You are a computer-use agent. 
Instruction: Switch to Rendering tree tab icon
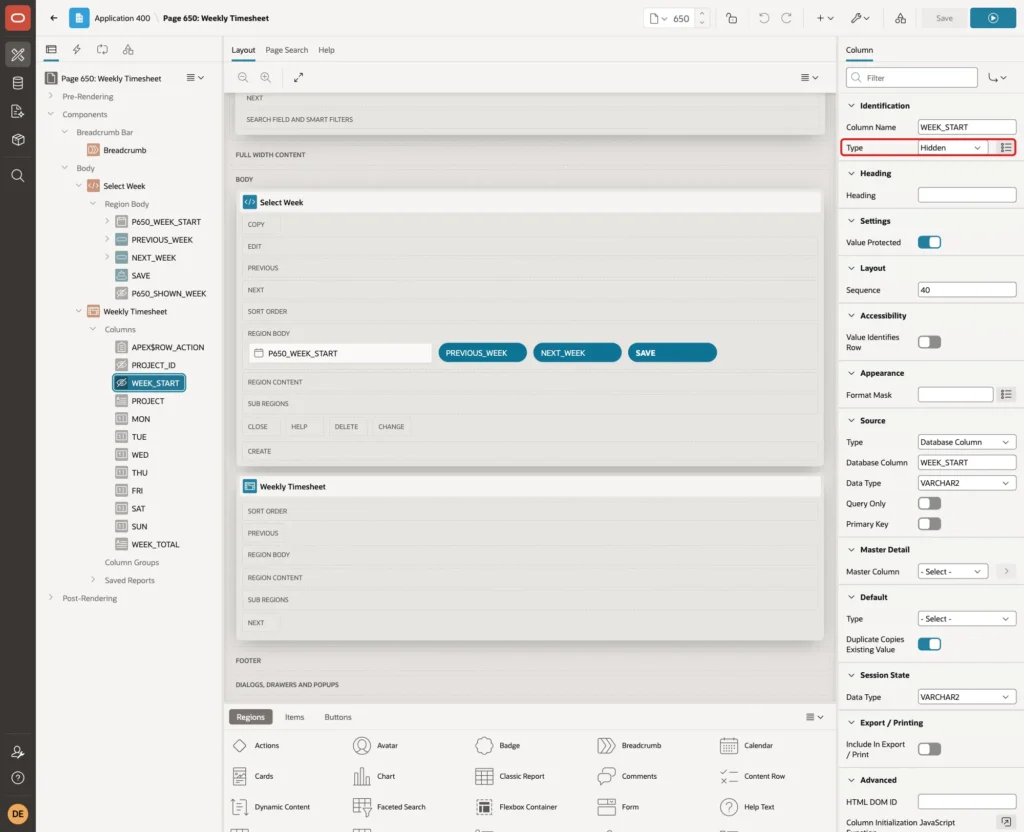click(51, 50)
